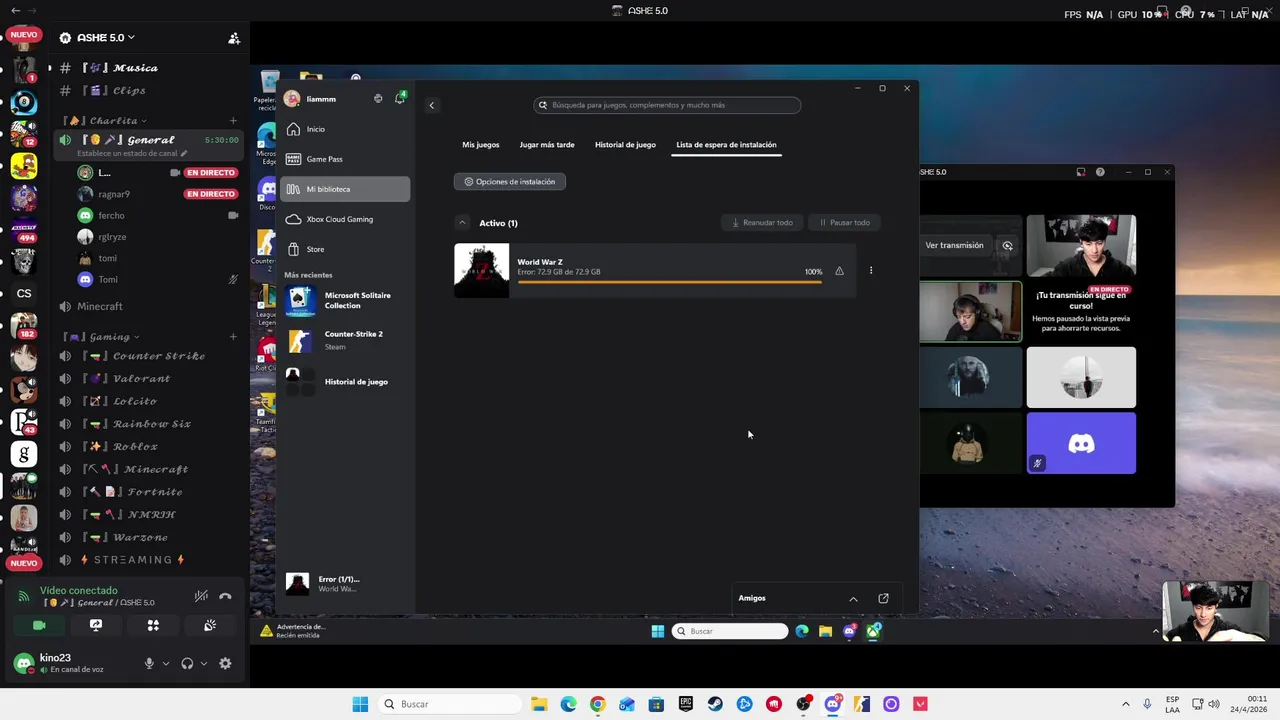Click the Discord logo video tile
The image size is (1280, 720).
(x=1081, y=443)
